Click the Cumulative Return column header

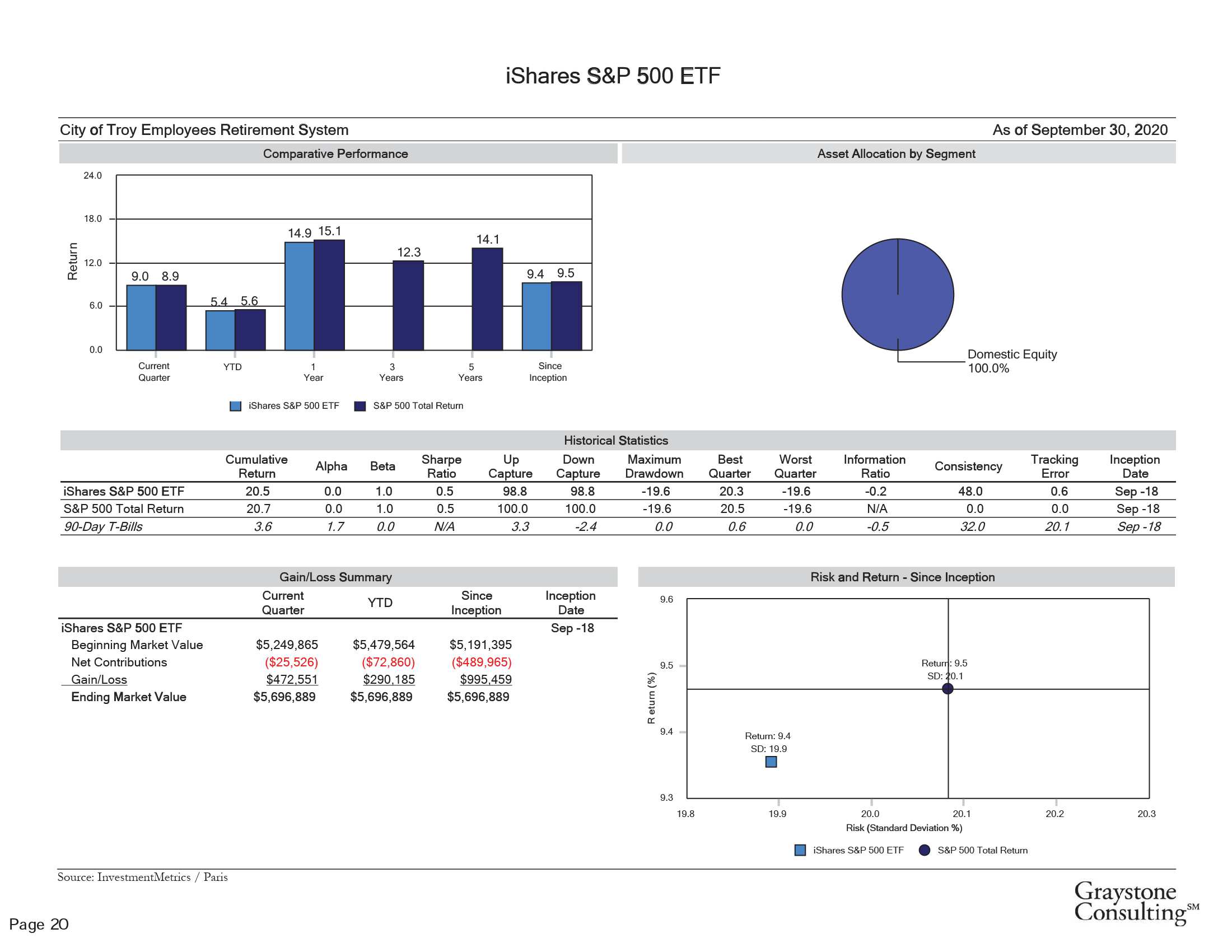256,466
